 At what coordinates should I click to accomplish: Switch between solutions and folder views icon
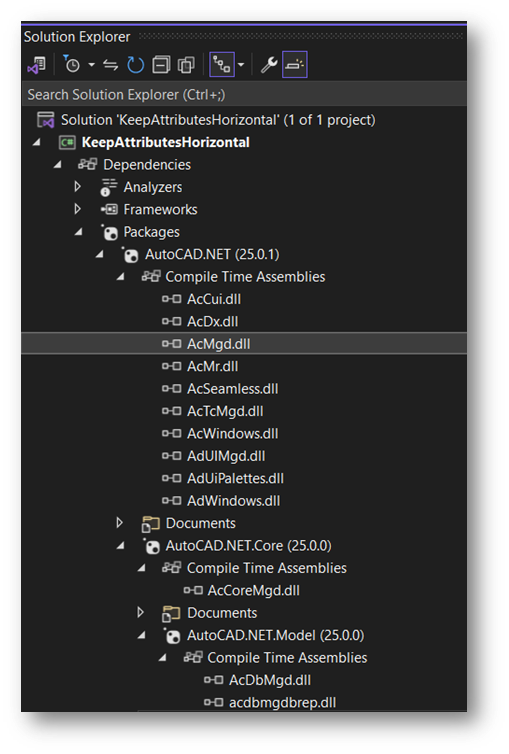coord(37,64)
